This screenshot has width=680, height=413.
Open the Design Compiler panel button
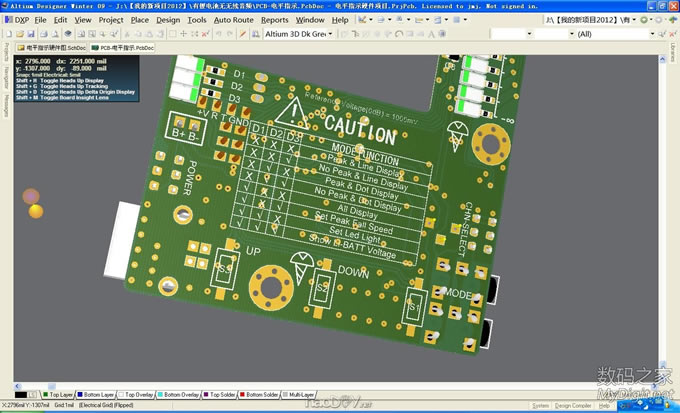coord(574,405)
